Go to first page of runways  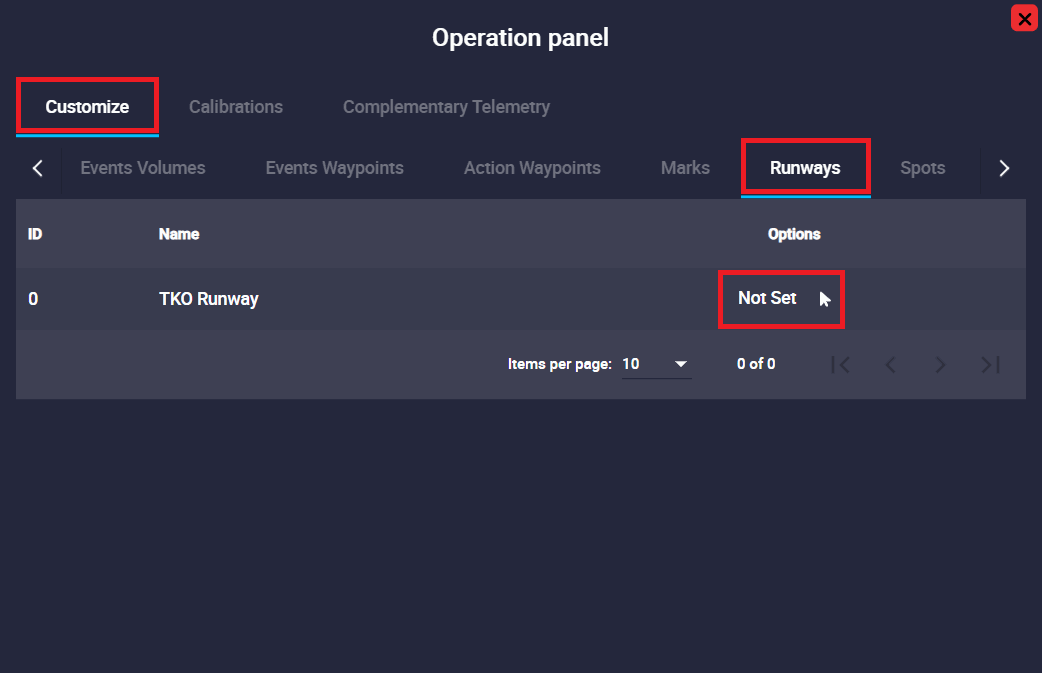(x=841, y=365)
